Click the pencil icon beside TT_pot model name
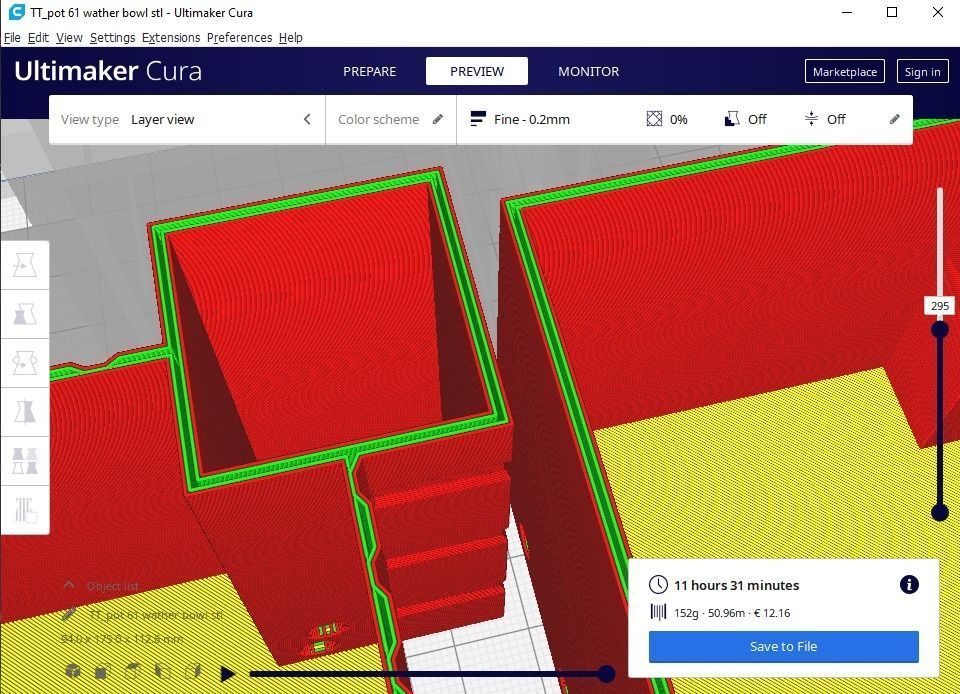The height and width of the screenshot is (694, 960). 69,613
